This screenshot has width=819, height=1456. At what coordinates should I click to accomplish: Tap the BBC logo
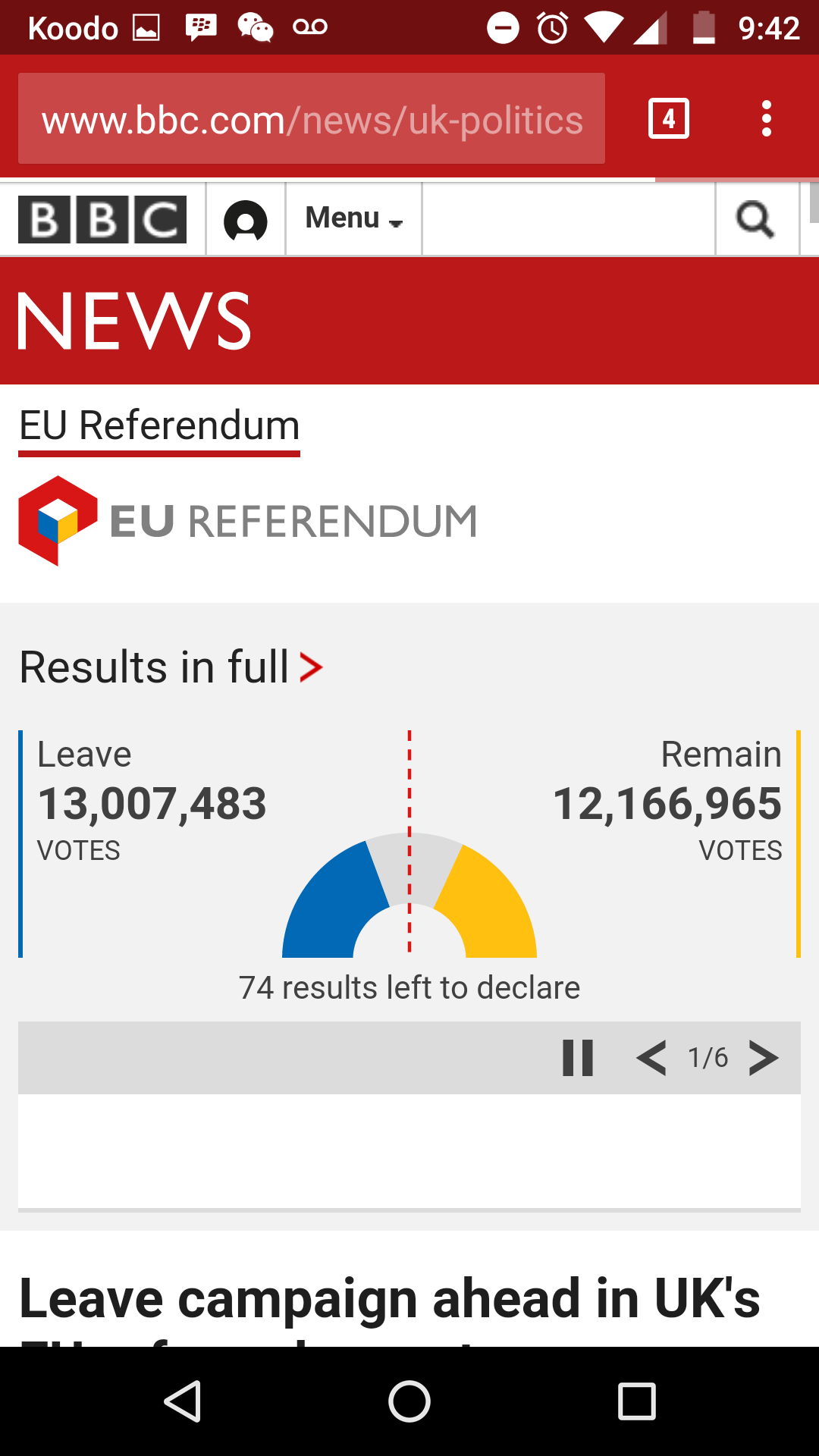102,220
